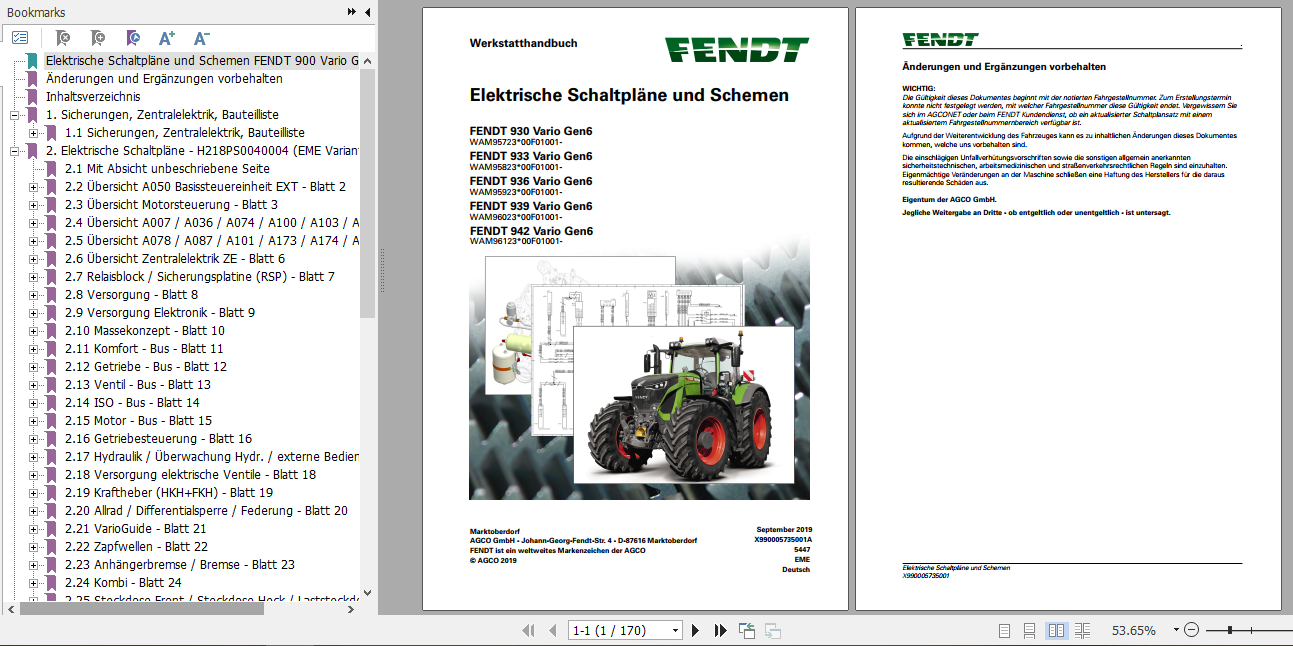Viewport: 1293px width, 646px height.
Task: Expand 2.2 Übersicht A050 Basissteuereinheit bookmark
Action: click(x=34, y=187)
